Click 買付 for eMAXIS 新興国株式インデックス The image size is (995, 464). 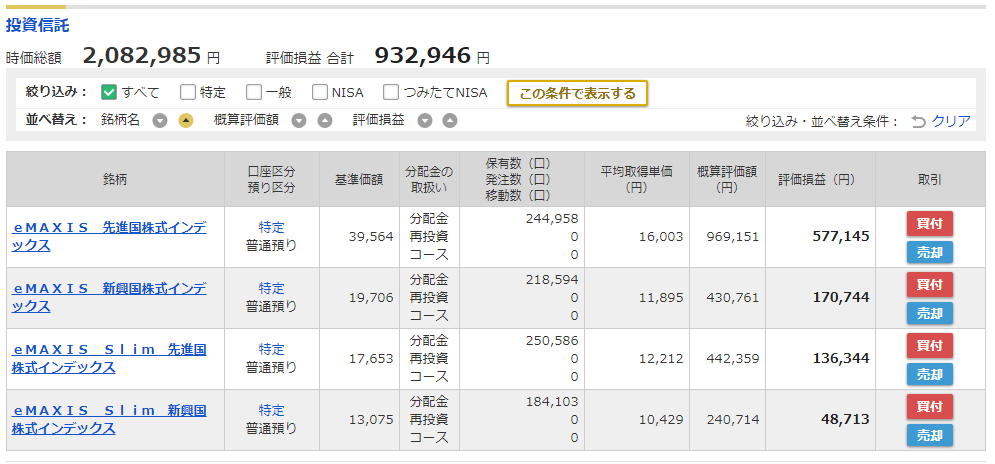coord(930,284)
